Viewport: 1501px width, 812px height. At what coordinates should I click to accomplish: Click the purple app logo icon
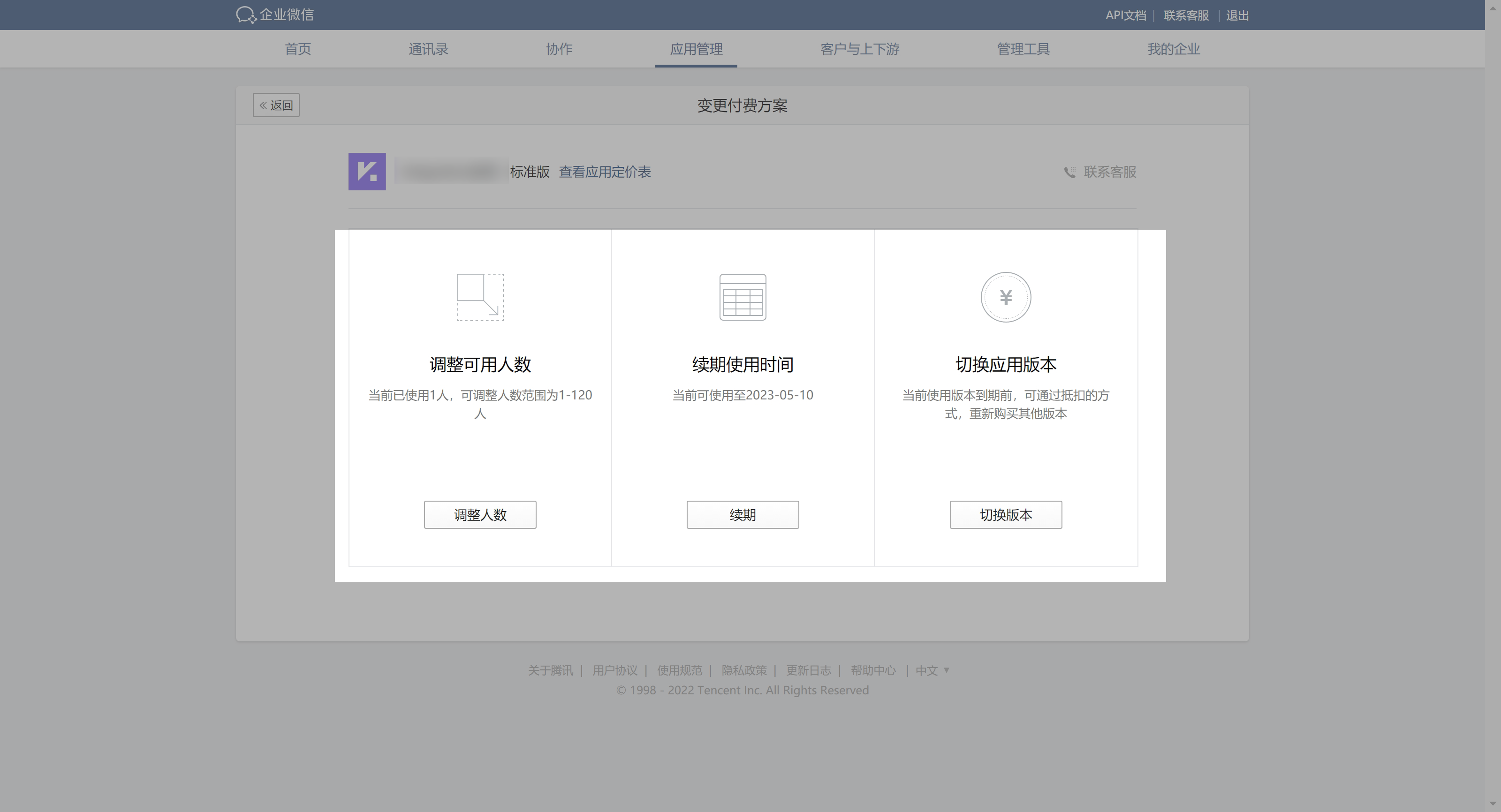click(x=367, y=172)
